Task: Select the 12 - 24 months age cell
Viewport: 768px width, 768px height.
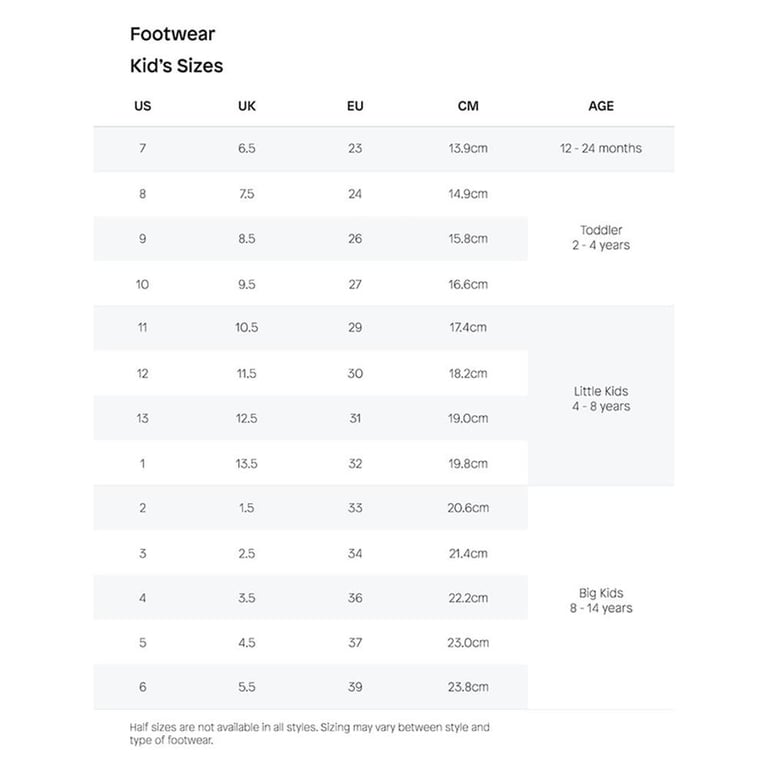Action: tap(601, 148)
